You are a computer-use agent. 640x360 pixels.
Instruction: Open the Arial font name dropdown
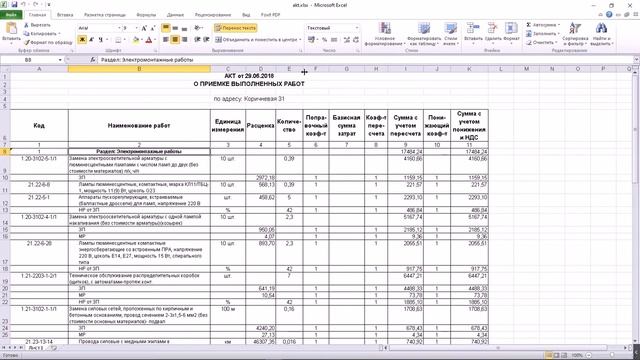pos(119,28)
